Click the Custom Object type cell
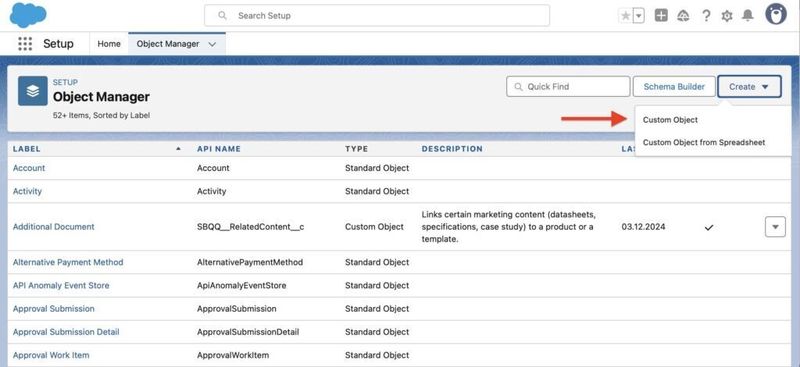The width and height of the screenshot is (800, 367). tap(374, 227)
